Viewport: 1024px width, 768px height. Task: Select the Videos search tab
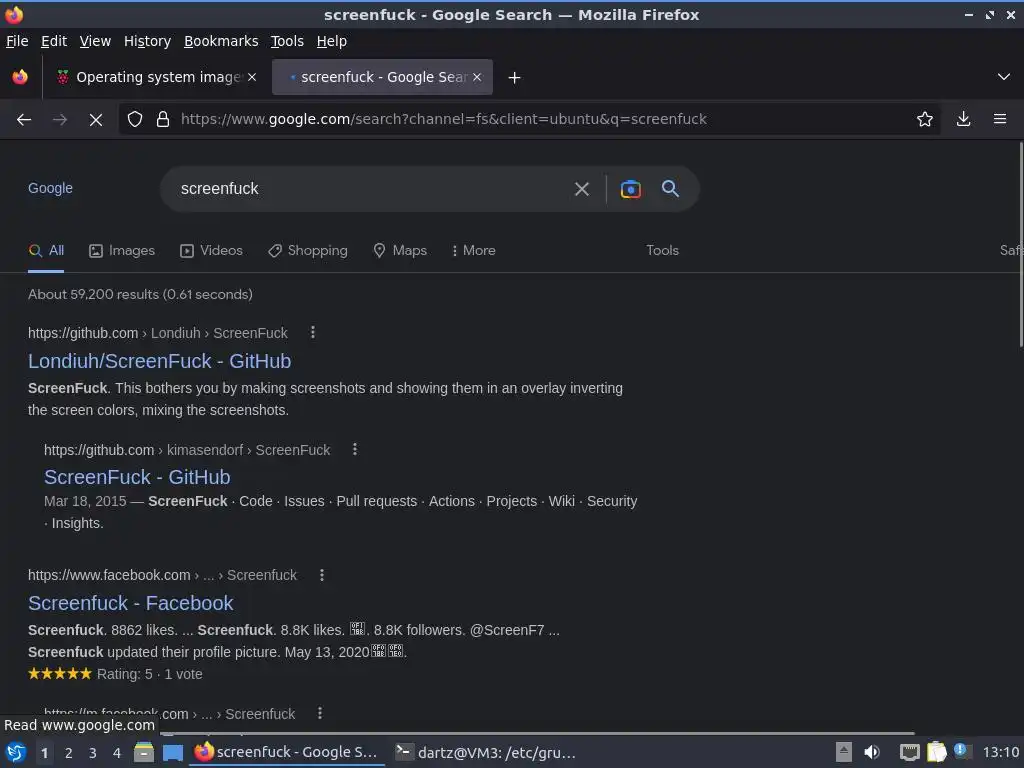[x=212, y=251]
